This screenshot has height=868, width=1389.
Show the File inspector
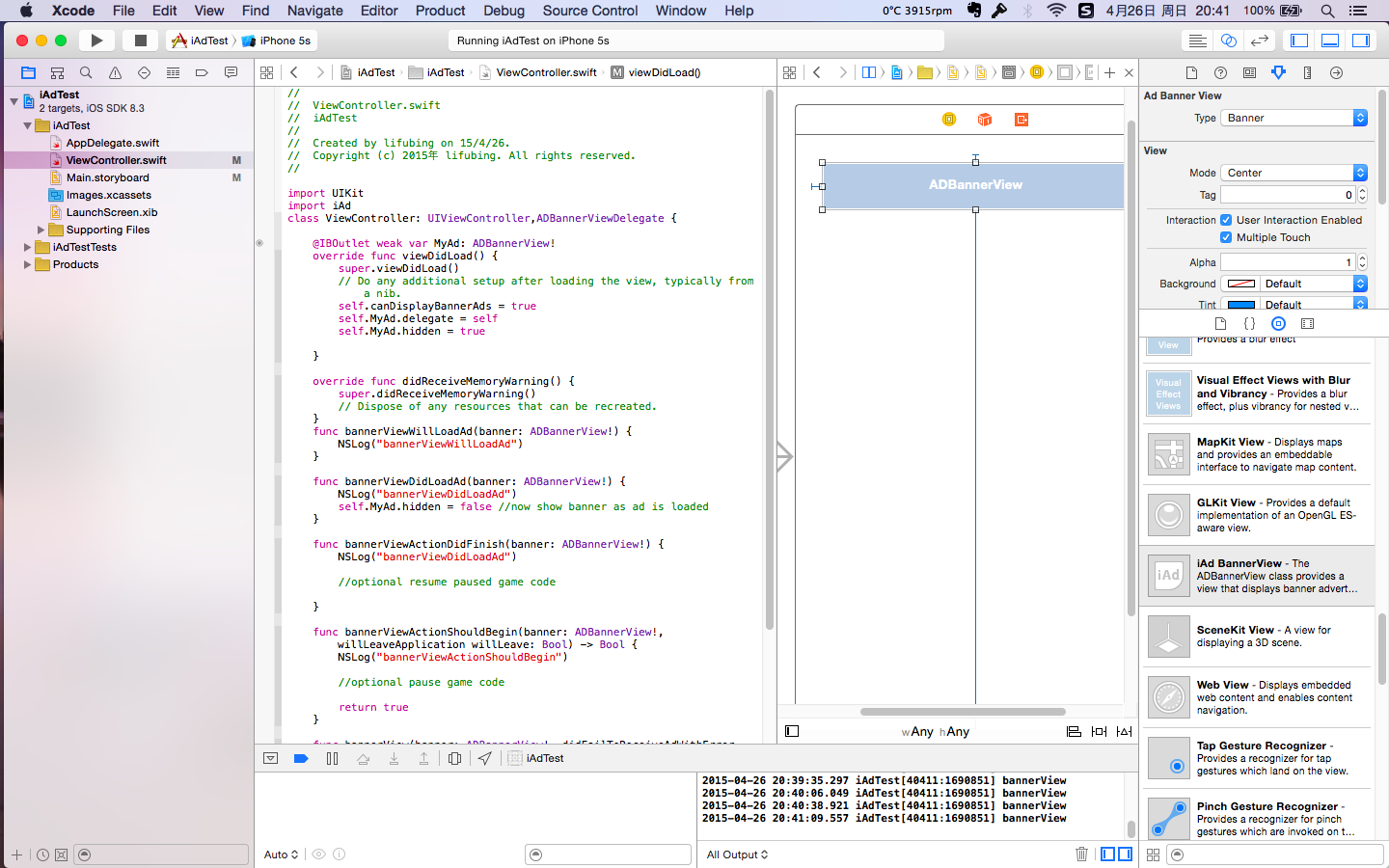click(1191, 72)
